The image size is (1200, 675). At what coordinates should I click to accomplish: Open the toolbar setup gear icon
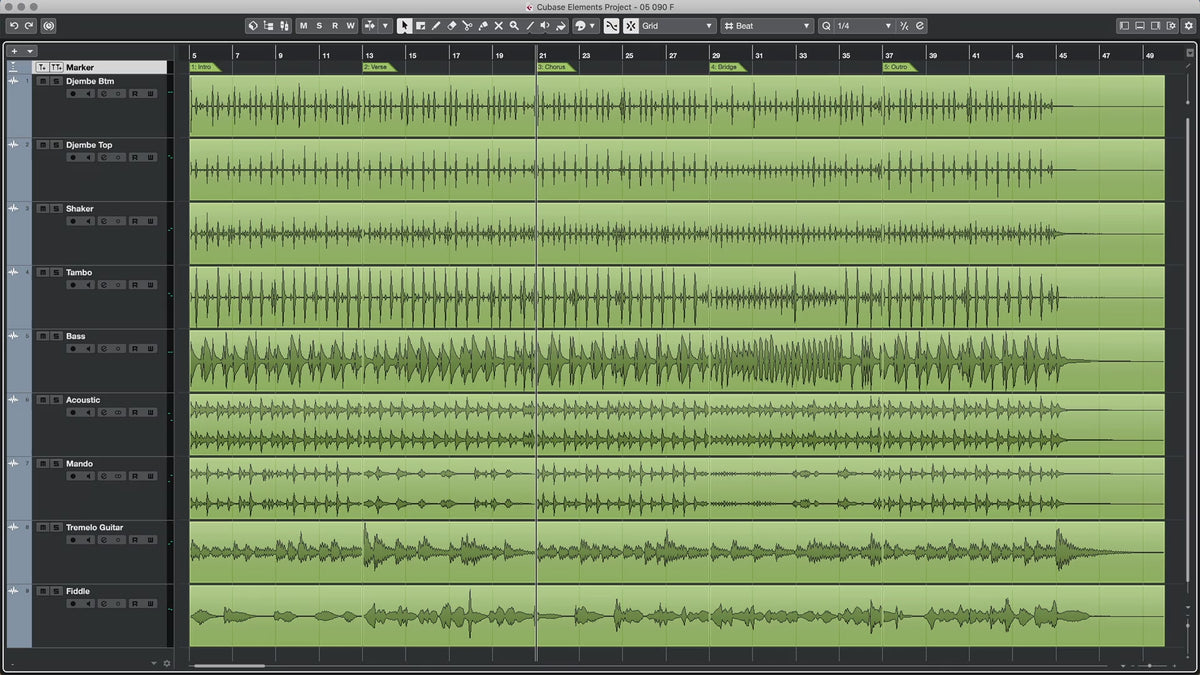(1186, 26)
